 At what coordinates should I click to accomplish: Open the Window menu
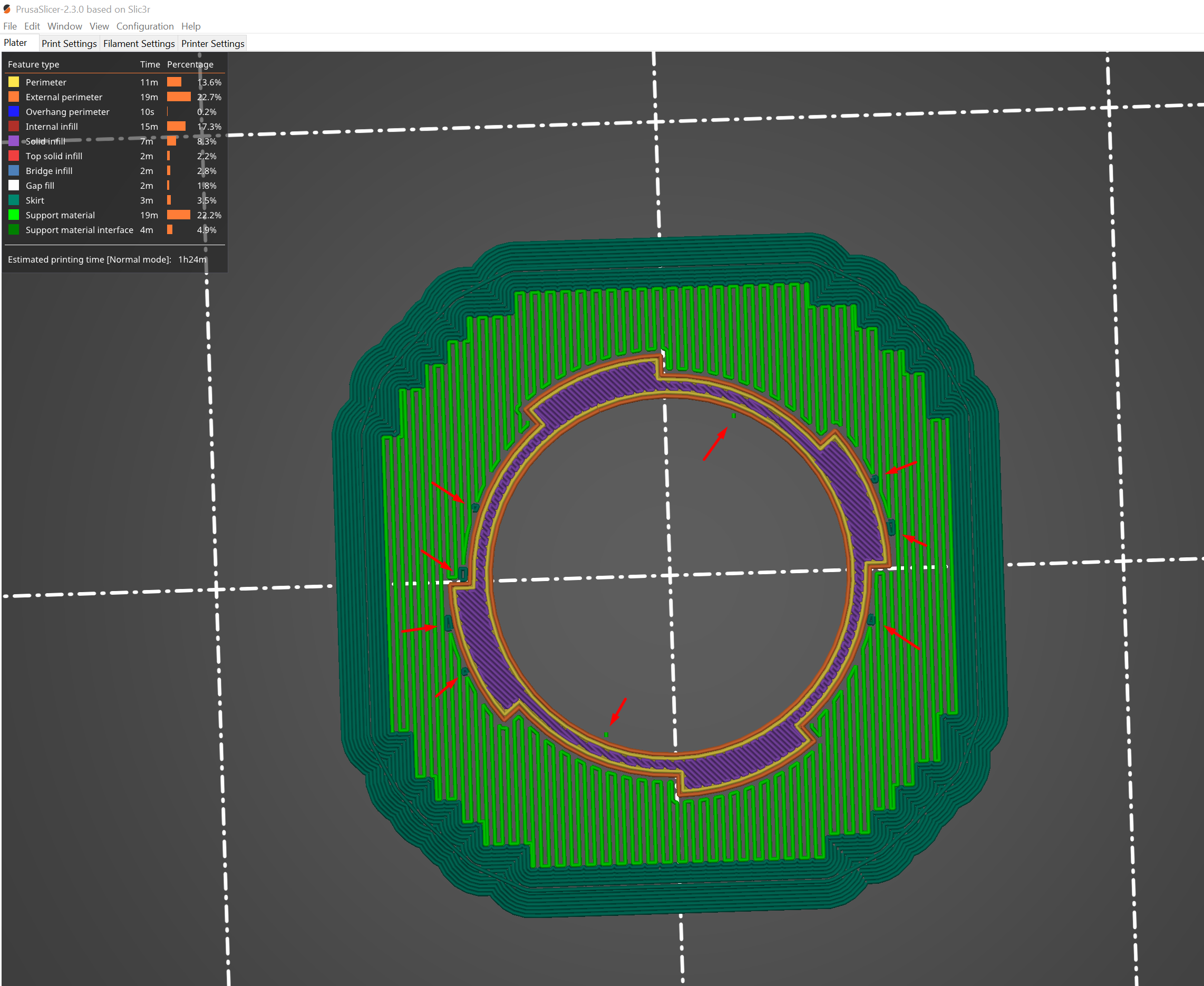[x=65, y=26]
